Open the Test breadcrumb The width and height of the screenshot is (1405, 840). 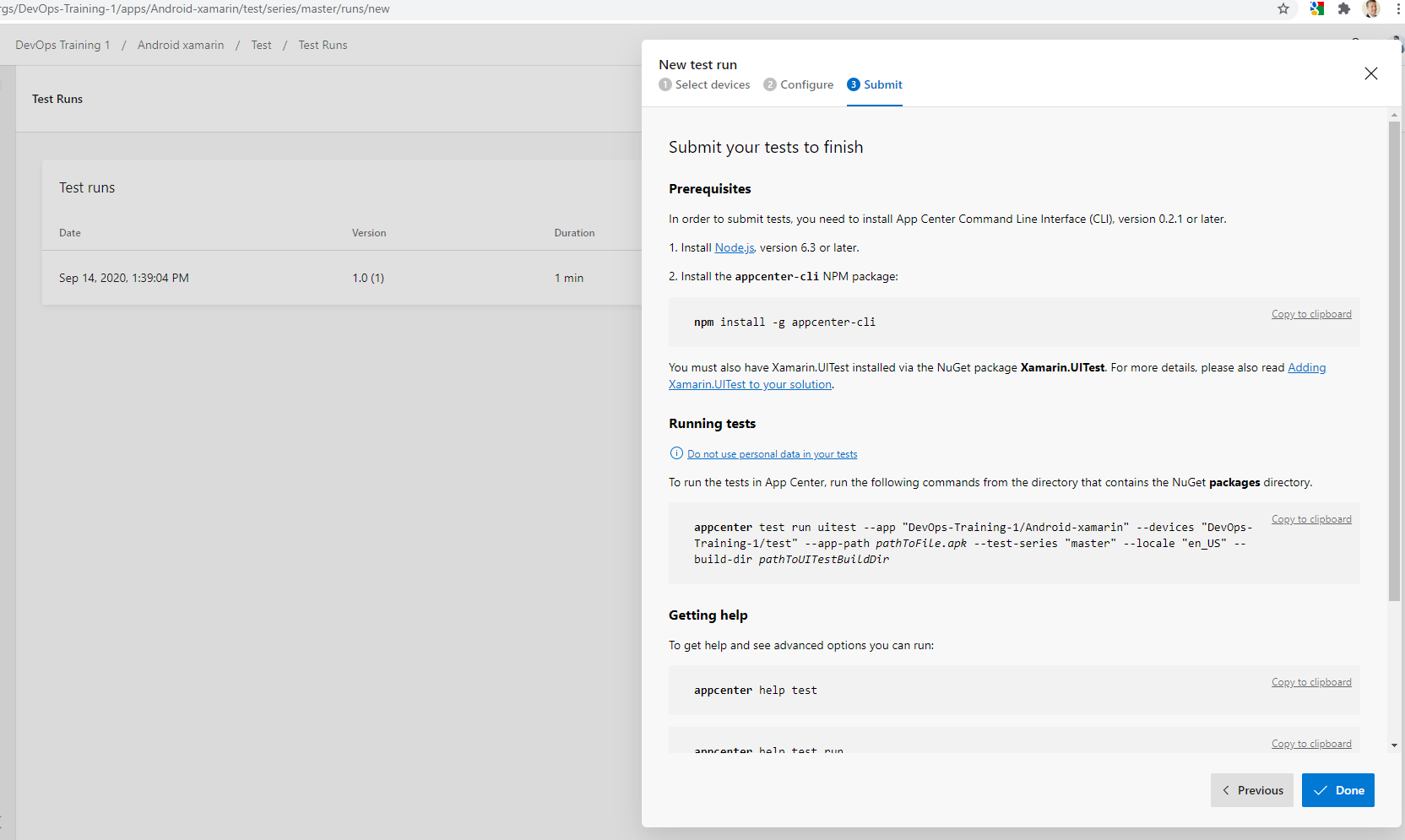(x=261, y=45)
